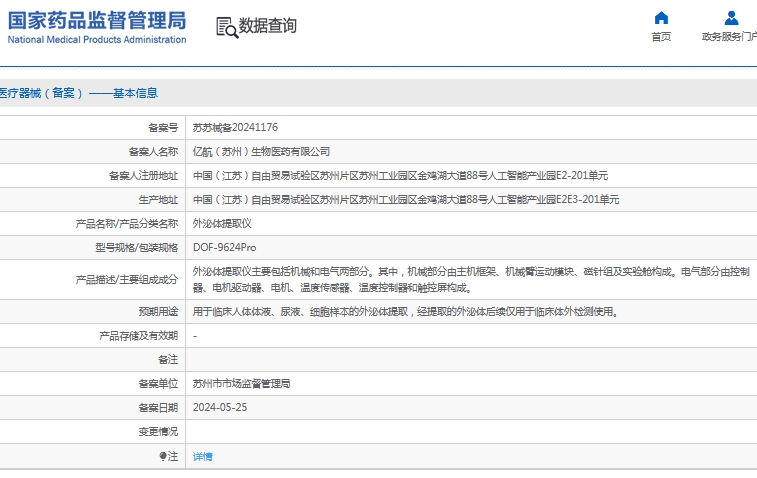Click the model value DOF-9624Pro
Image resolution: width=757 pixels, height=478 pixels.
[x=224, y=248]
